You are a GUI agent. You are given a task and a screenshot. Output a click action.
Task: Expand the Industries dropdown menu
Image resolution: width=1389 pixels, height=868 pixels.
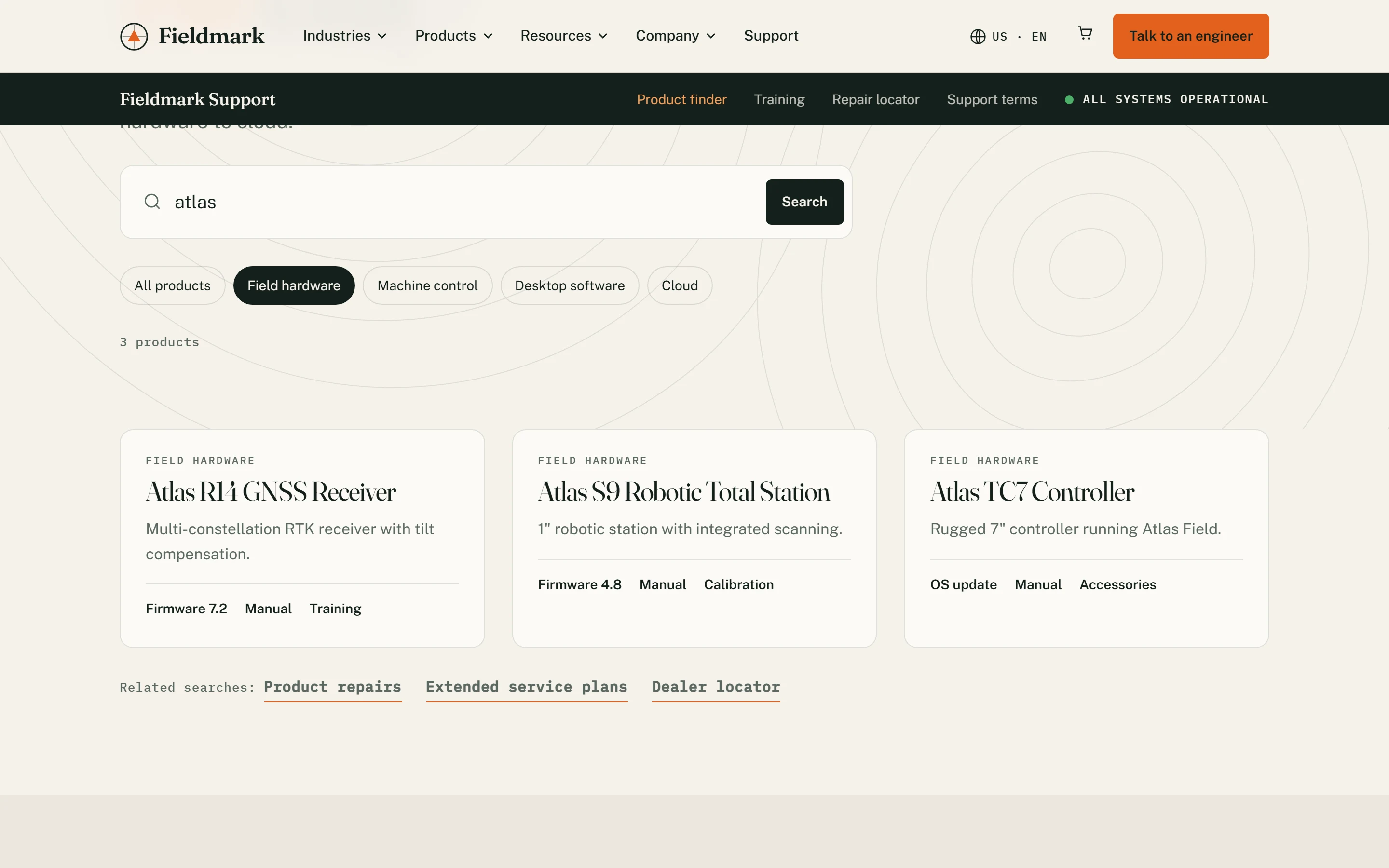[344, 36]
